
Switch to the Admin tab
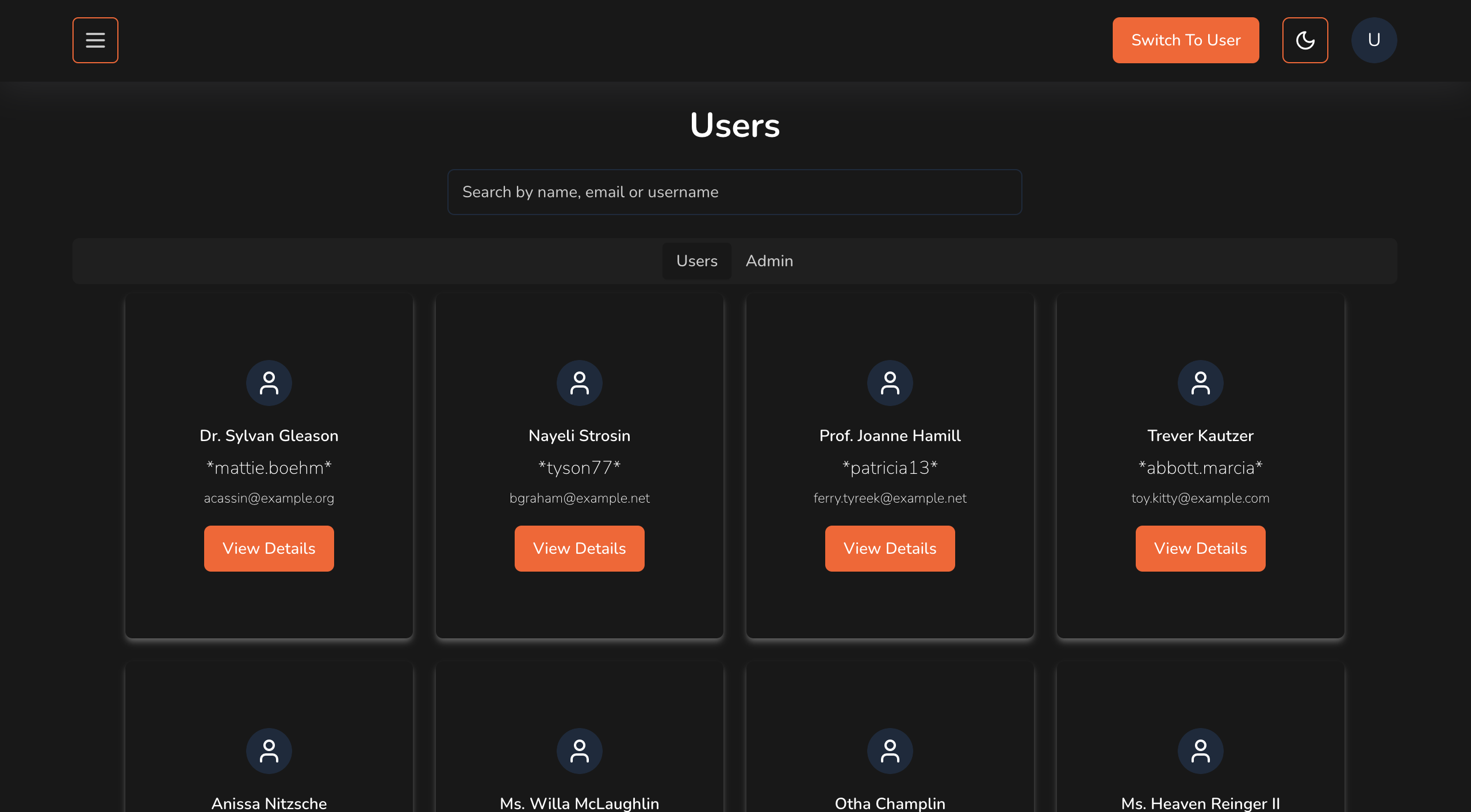tap(769, 261)
